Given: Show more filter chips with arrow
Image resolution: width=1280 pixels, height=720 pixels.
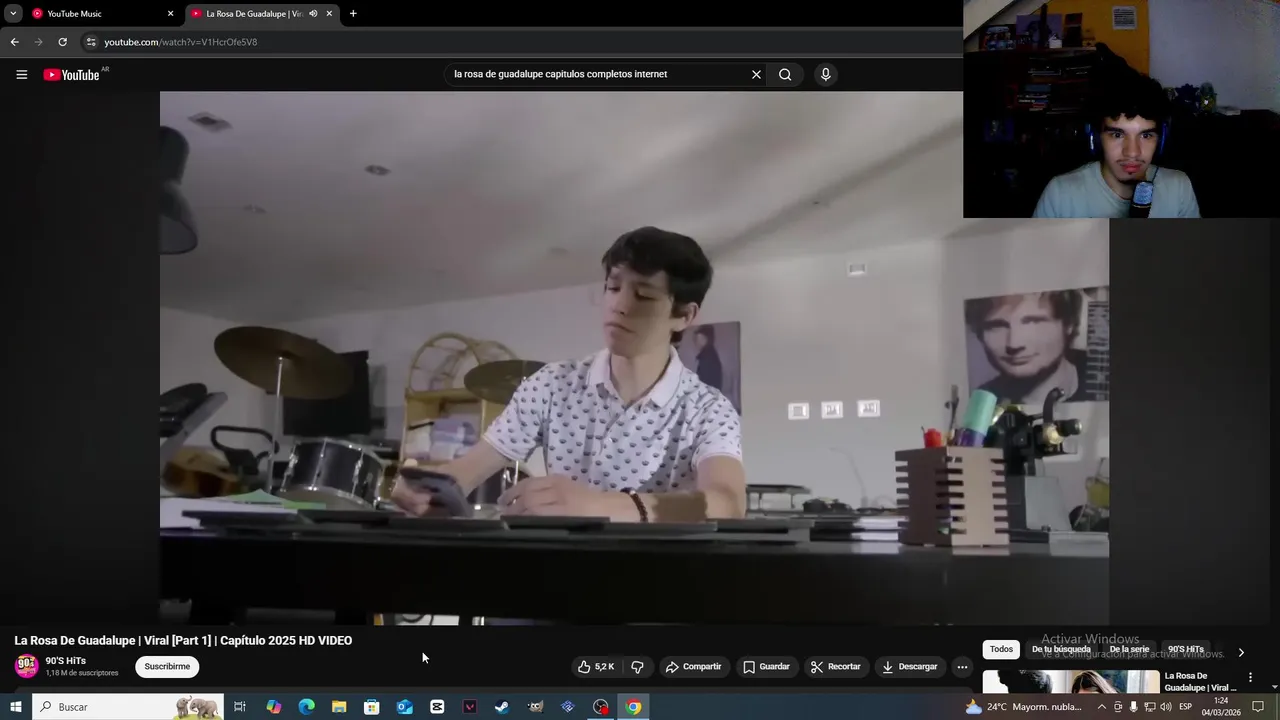Looking at the screenshot, I should [1241, 652].
